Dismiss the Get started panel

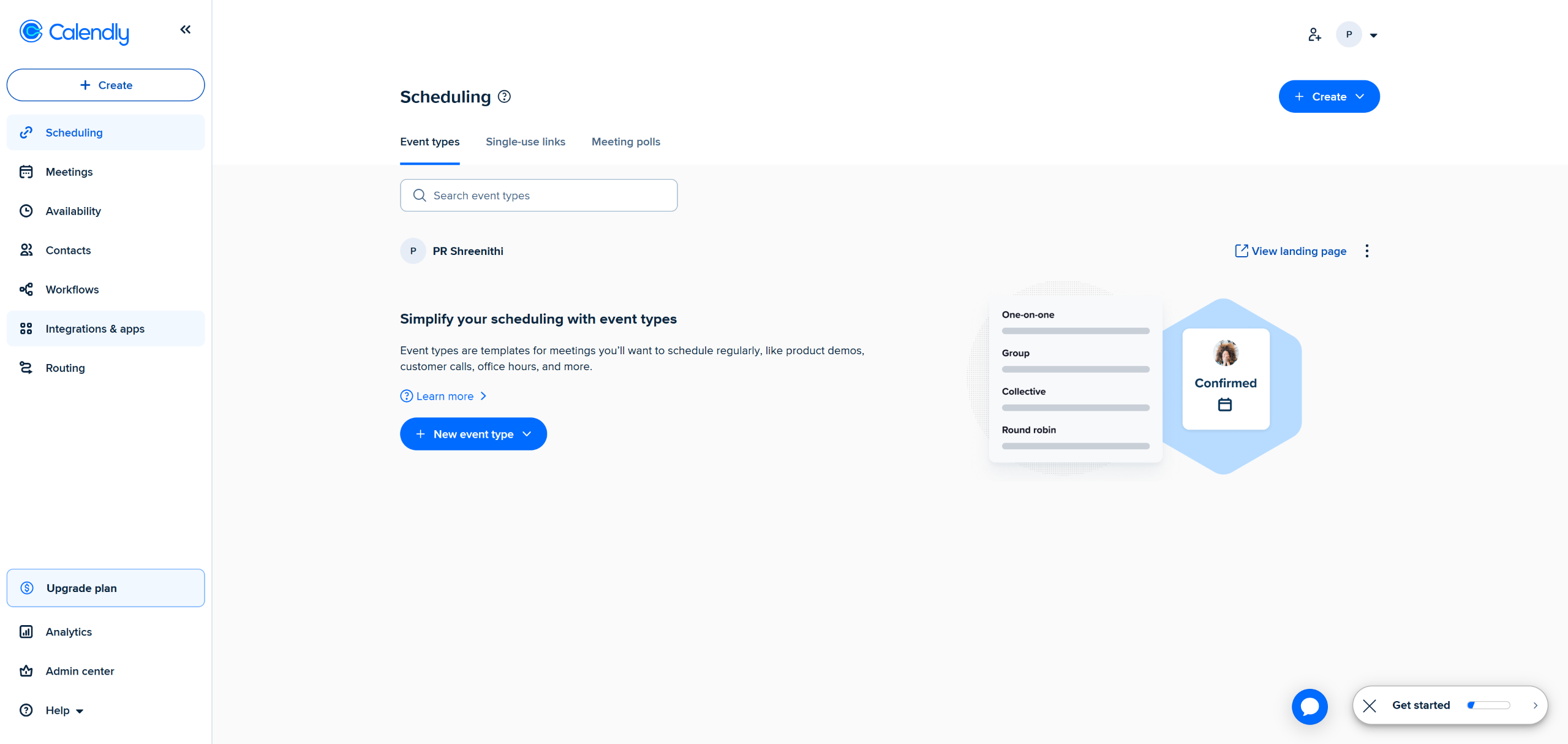click(1370, 705)
